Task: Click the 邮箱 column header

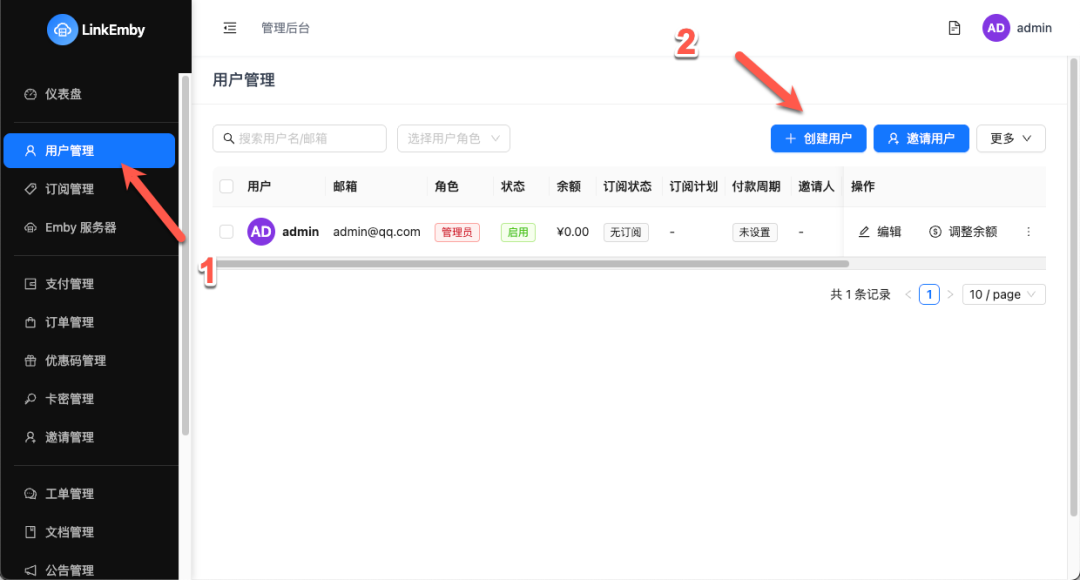Action: click(x=345, y=187)
